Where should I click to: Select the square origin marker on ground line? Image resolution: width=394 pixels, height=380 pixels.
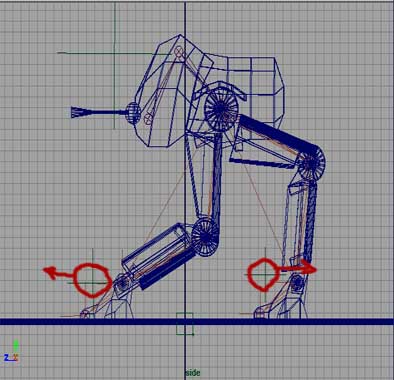pyautogui.click(x=185, y=323)
